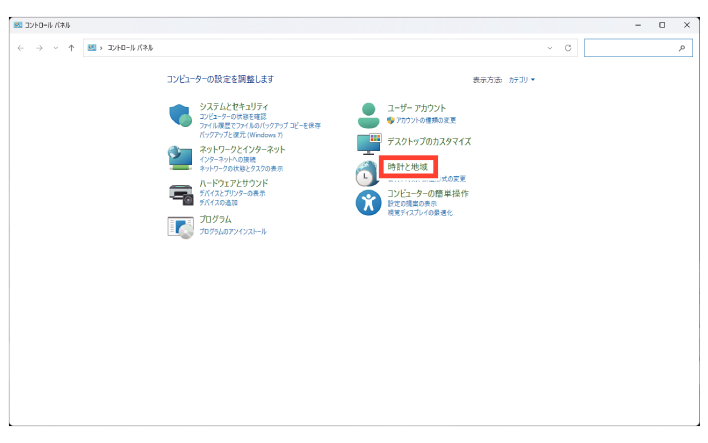The width and height of the screenshot is (708, 443).
Task: Open プログラムのアンインストール link
Action: [232, 231]
